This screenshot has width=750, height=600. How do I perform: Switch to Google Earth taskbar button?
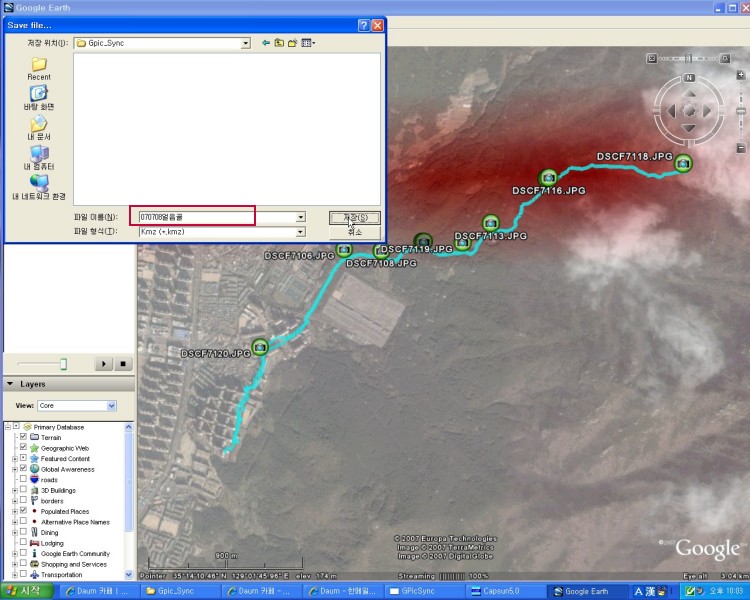click(587, 591)
